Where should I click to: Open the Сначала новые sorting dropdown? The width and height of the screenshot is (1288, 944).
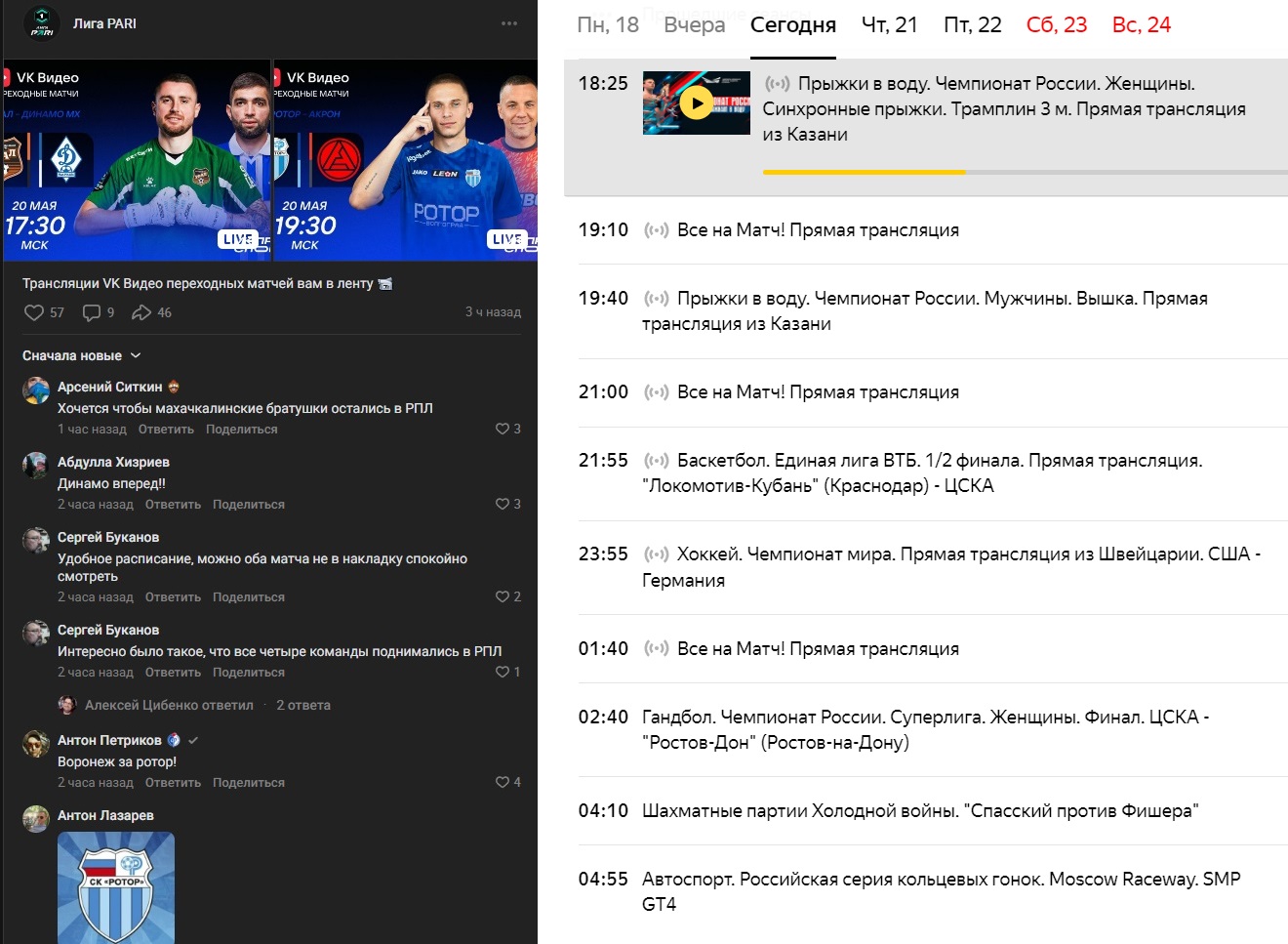[82, 355]
